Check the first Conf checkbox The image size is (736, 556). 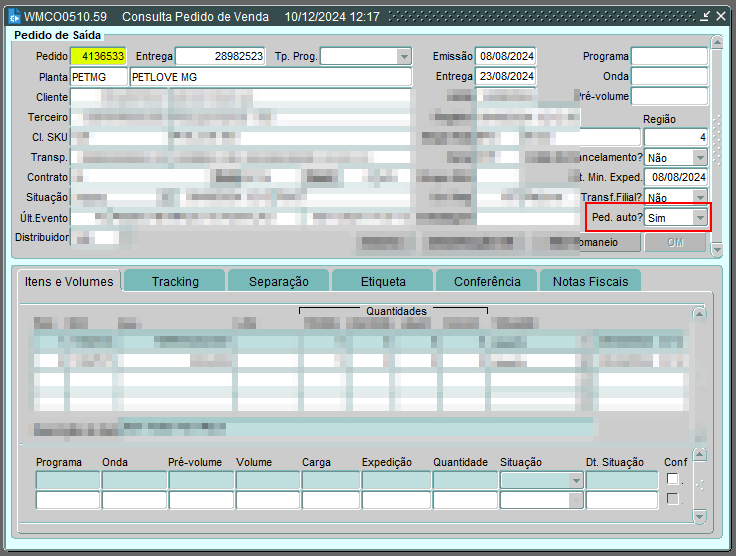[673, 479]
